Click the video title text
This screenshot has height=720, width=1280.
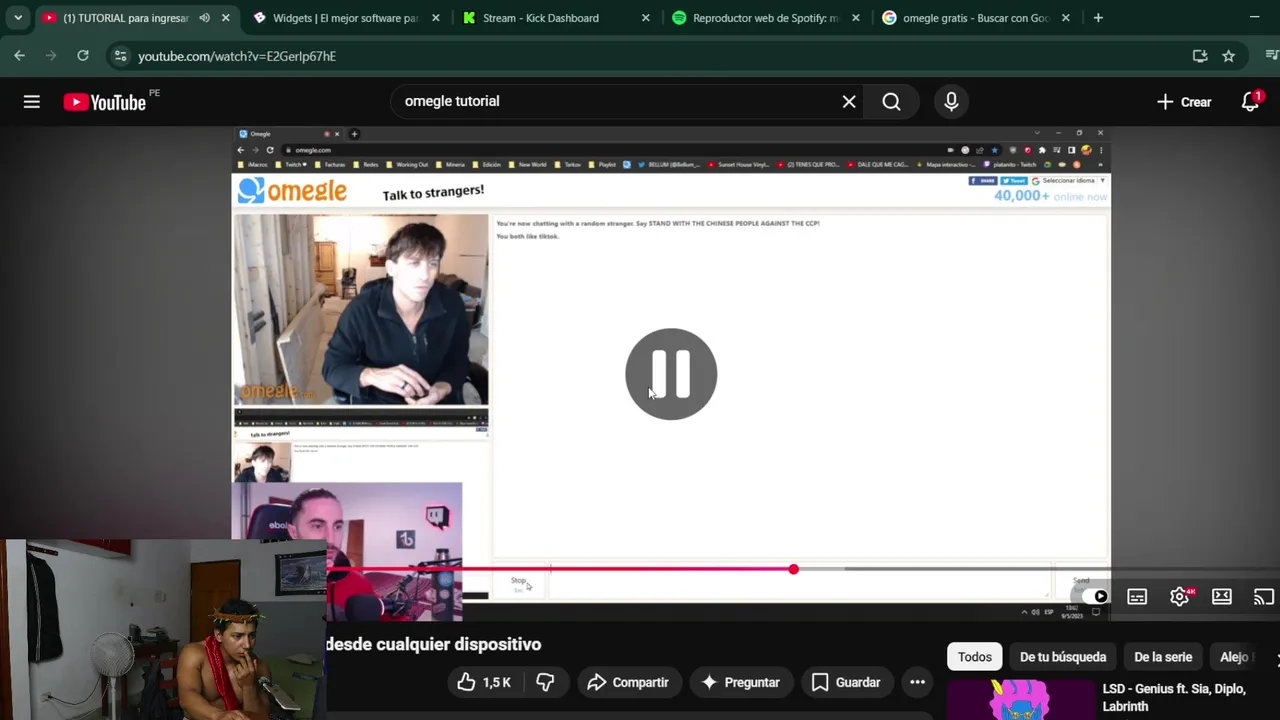(433, 644)
